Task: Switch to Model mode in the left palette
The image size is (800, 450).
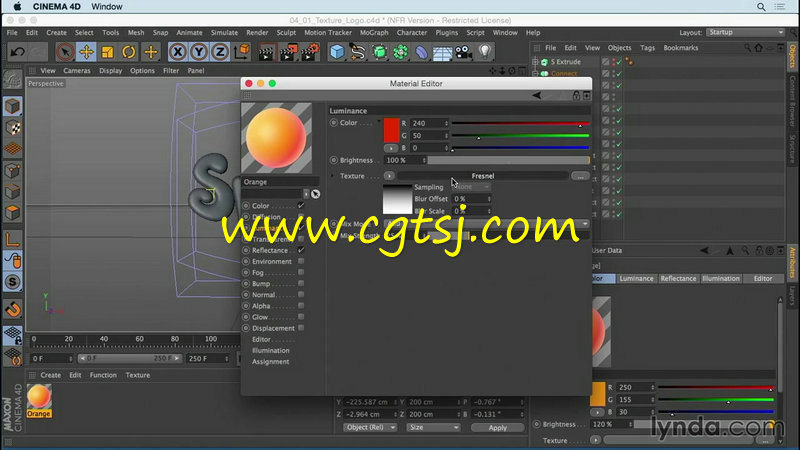Action: [13, 106]
